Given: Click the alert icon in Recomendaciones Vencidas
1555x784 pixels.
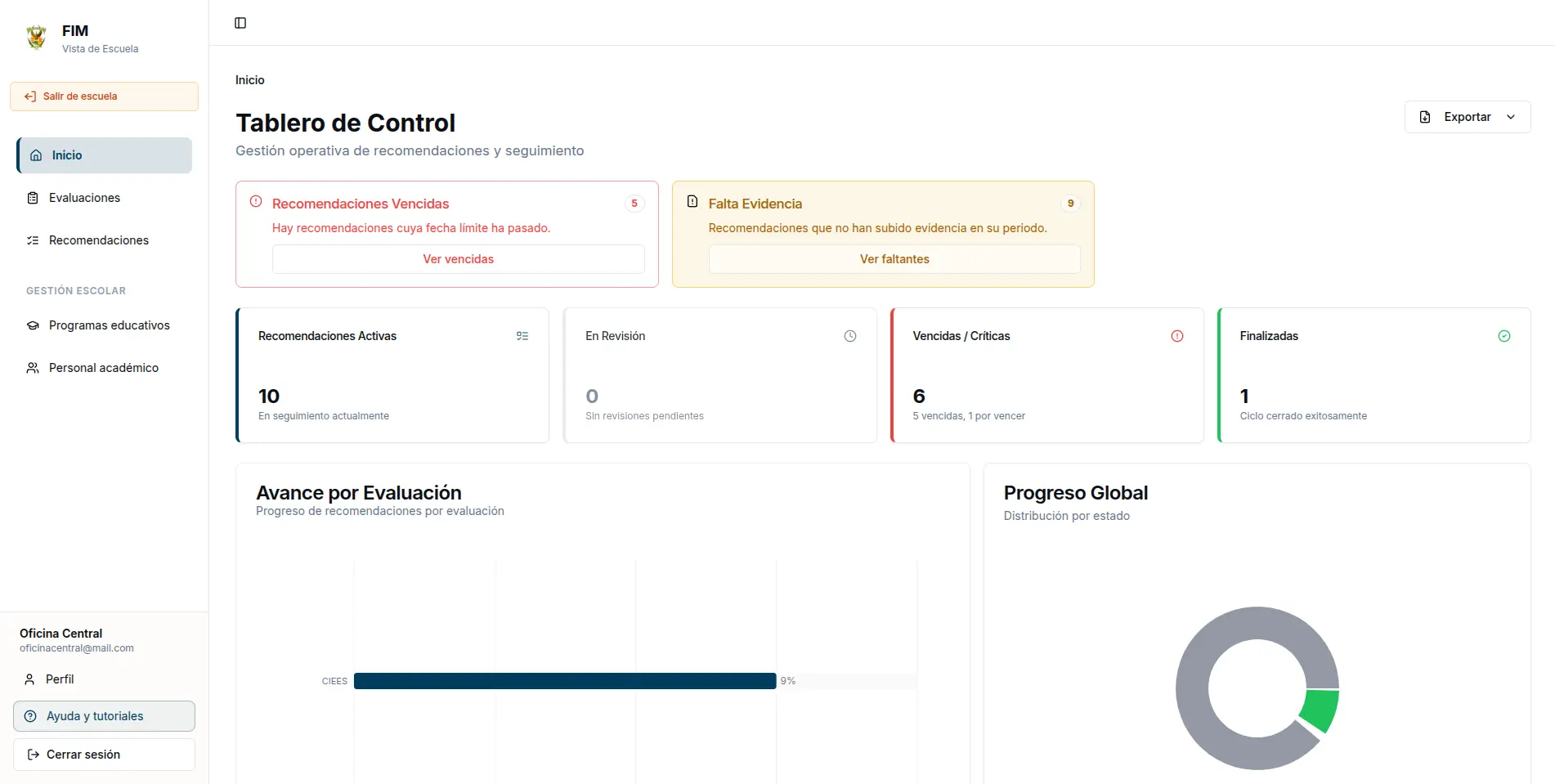Looking at the screenshot, I should (x=256, y=201).
